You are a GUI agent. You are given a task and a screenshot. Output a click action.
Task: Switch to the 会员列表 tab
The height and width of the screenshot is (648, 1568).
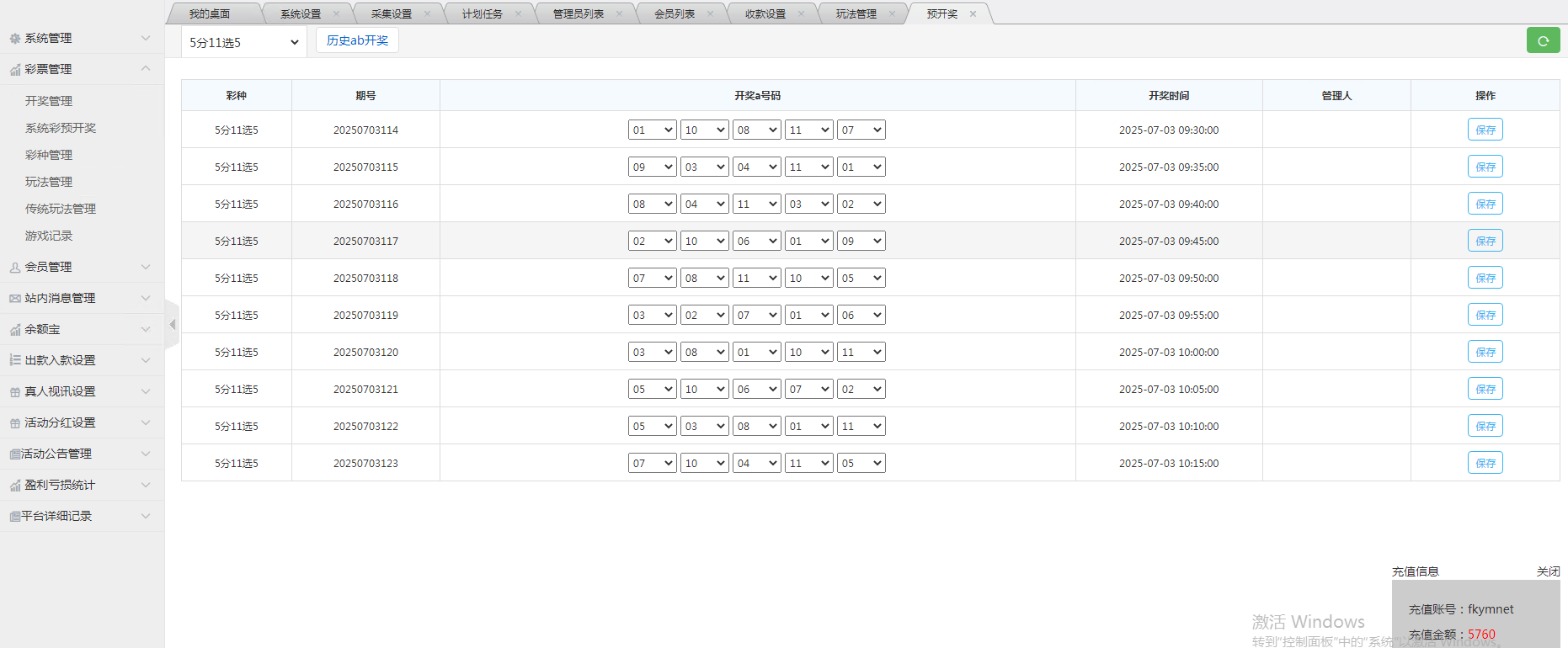point(675,13)
